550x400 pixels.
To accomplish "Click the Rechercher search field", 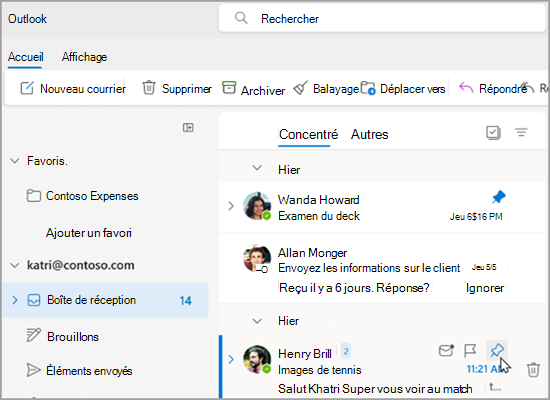I will pyautogui.click(x=382, y=18).
